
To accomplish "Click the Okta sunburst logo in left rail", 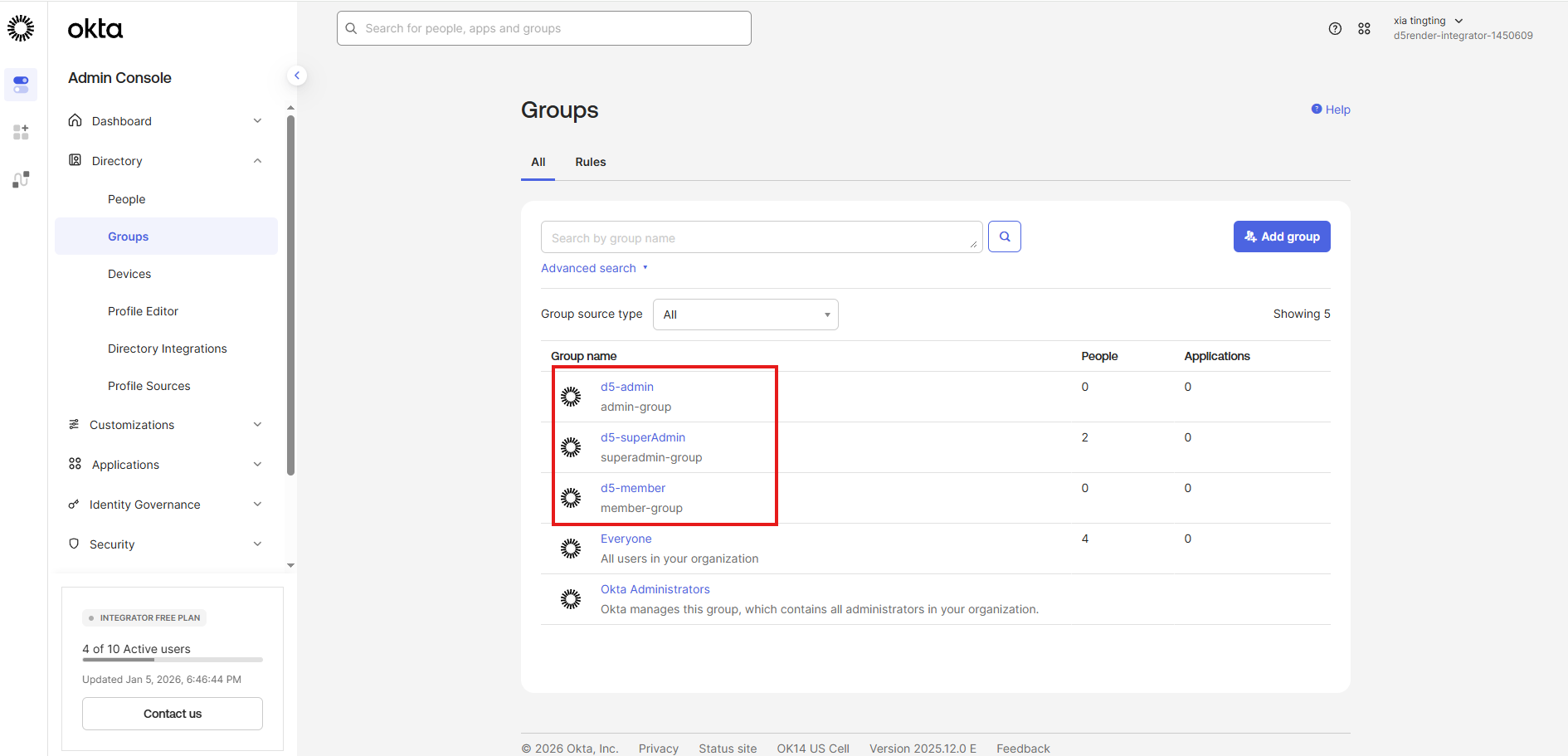I will pos(21,28).
